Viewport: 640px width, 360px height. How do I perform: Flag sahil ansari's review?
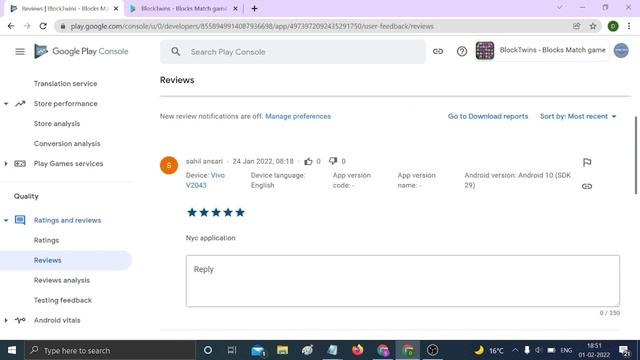587,162
